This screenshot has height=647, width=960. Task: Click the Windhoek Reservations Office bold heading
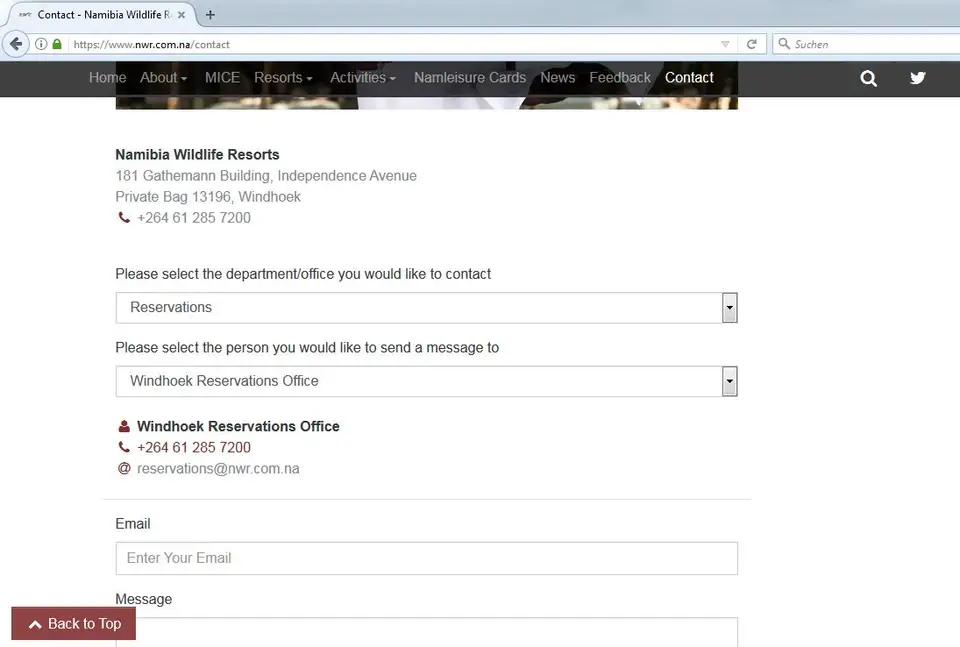point(238,426)
